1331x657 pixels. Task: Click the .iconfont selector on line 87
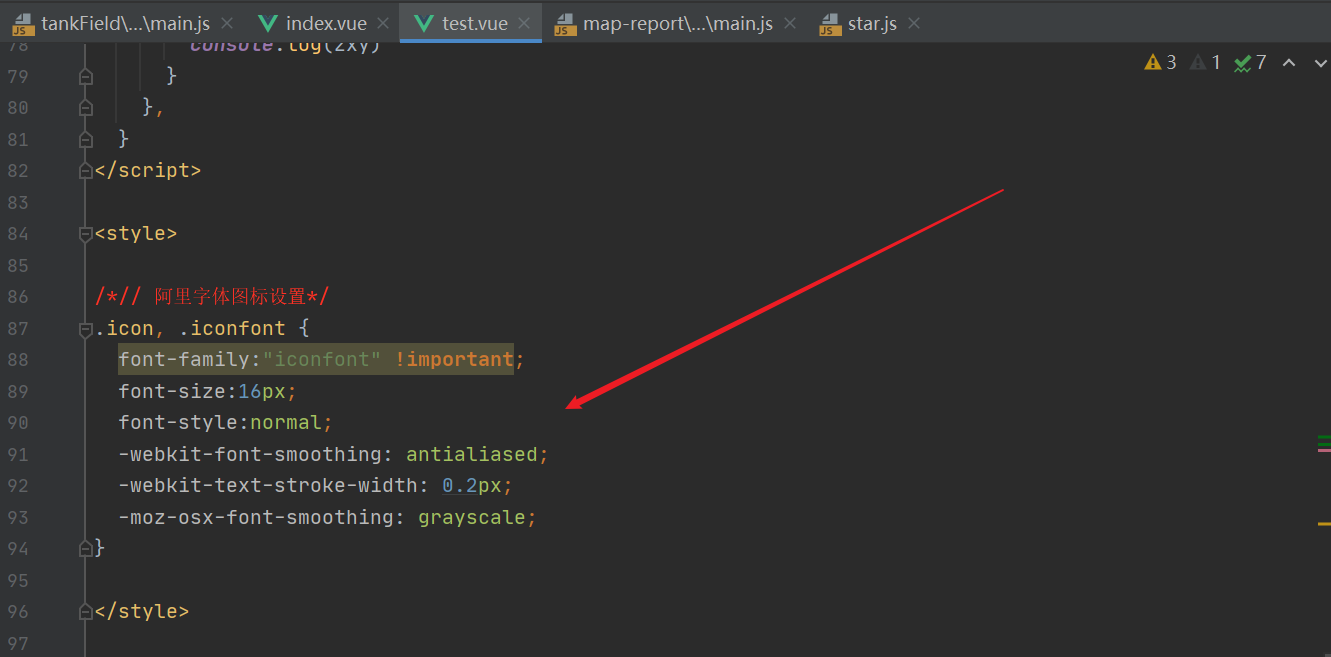[x=232, y=328]
